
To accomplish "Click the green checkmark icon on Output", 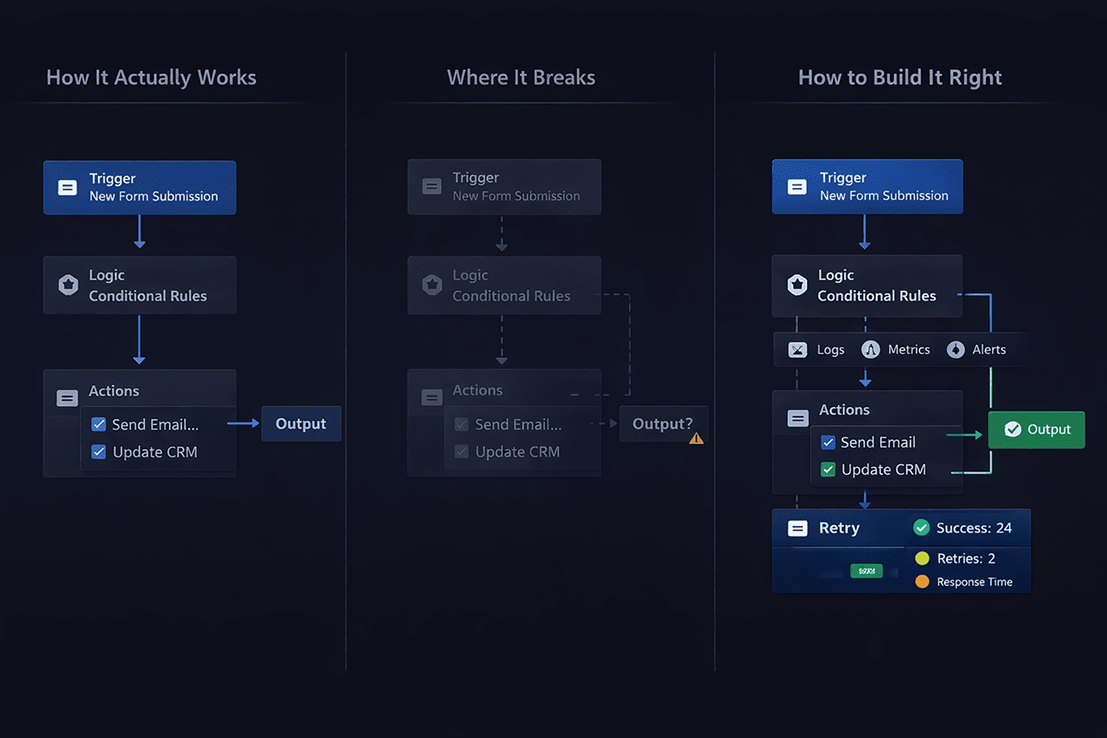I will coord(1012,429).
